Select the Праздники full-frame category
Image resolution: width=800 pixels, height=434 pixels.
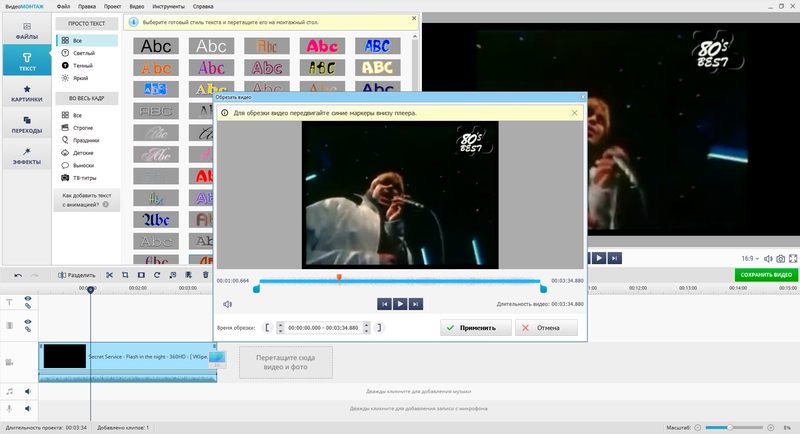coord(87,140)
